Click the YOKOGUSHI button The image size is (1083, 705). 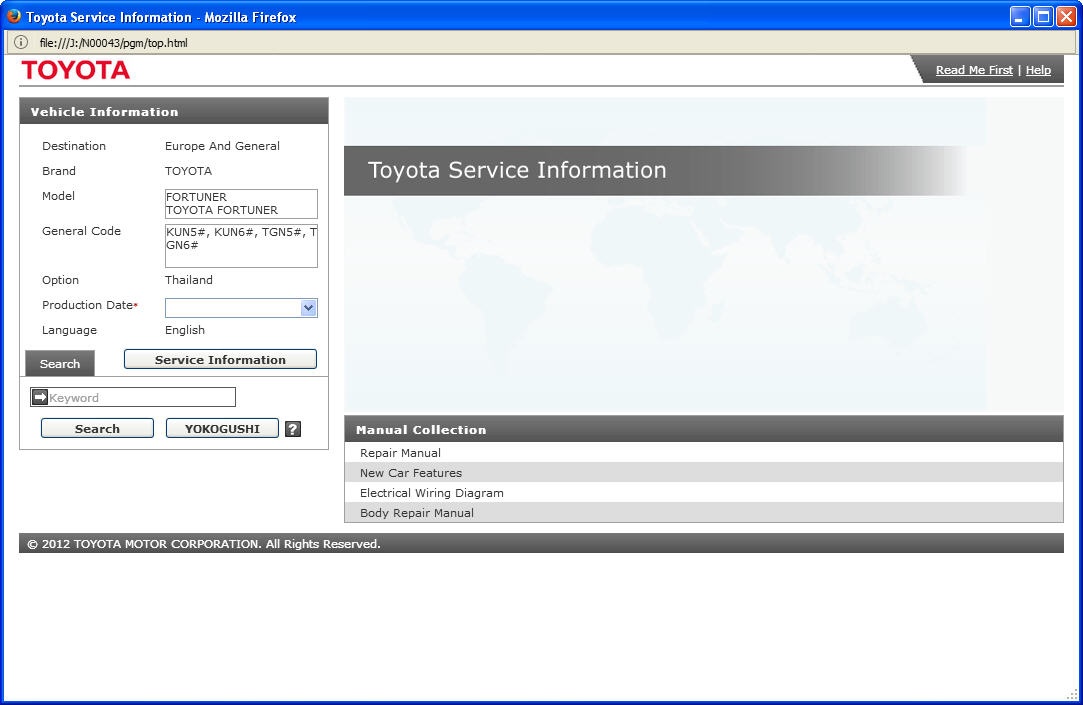tap(222, 428)
